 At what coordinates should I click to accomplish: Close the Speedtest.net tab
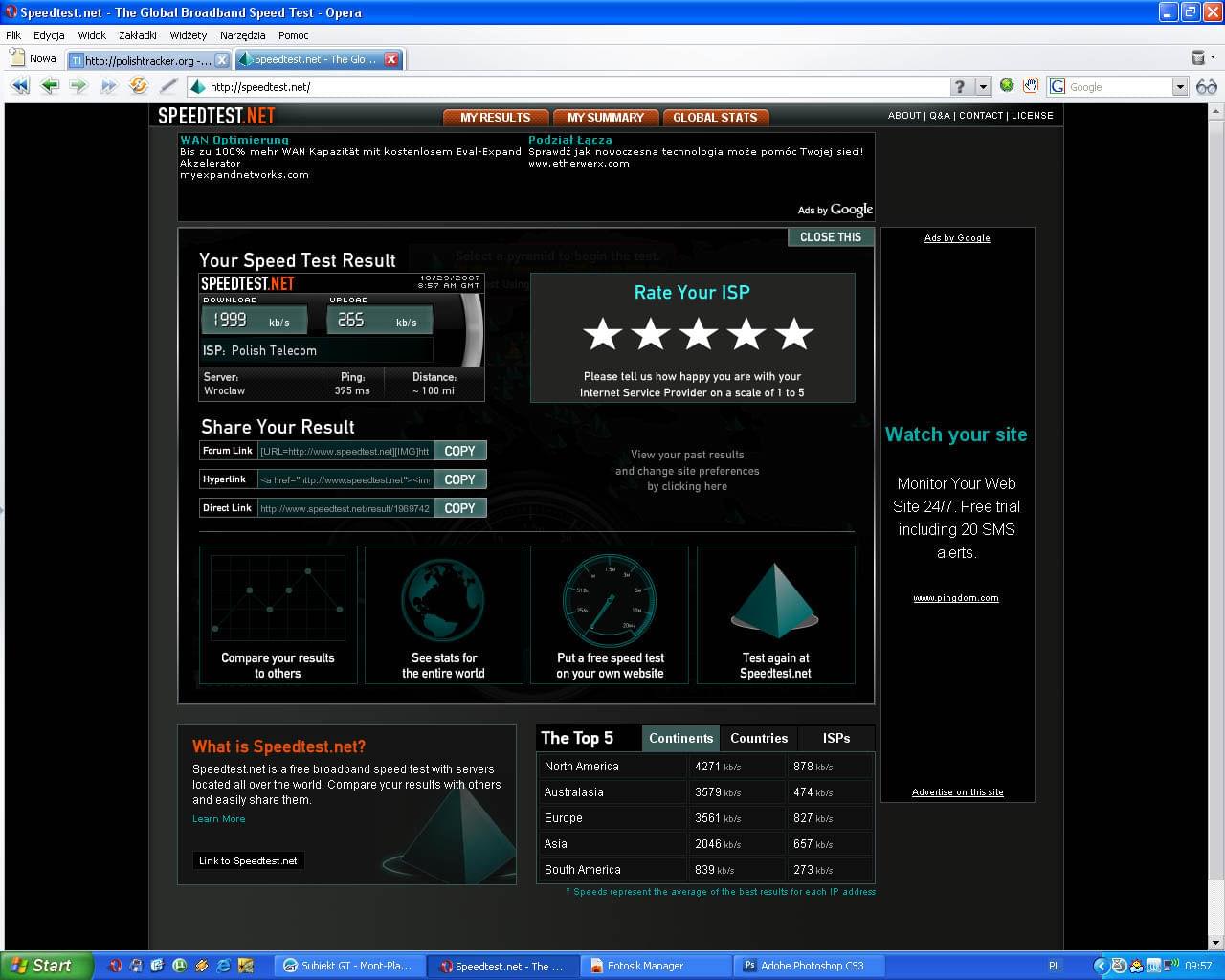391,58
